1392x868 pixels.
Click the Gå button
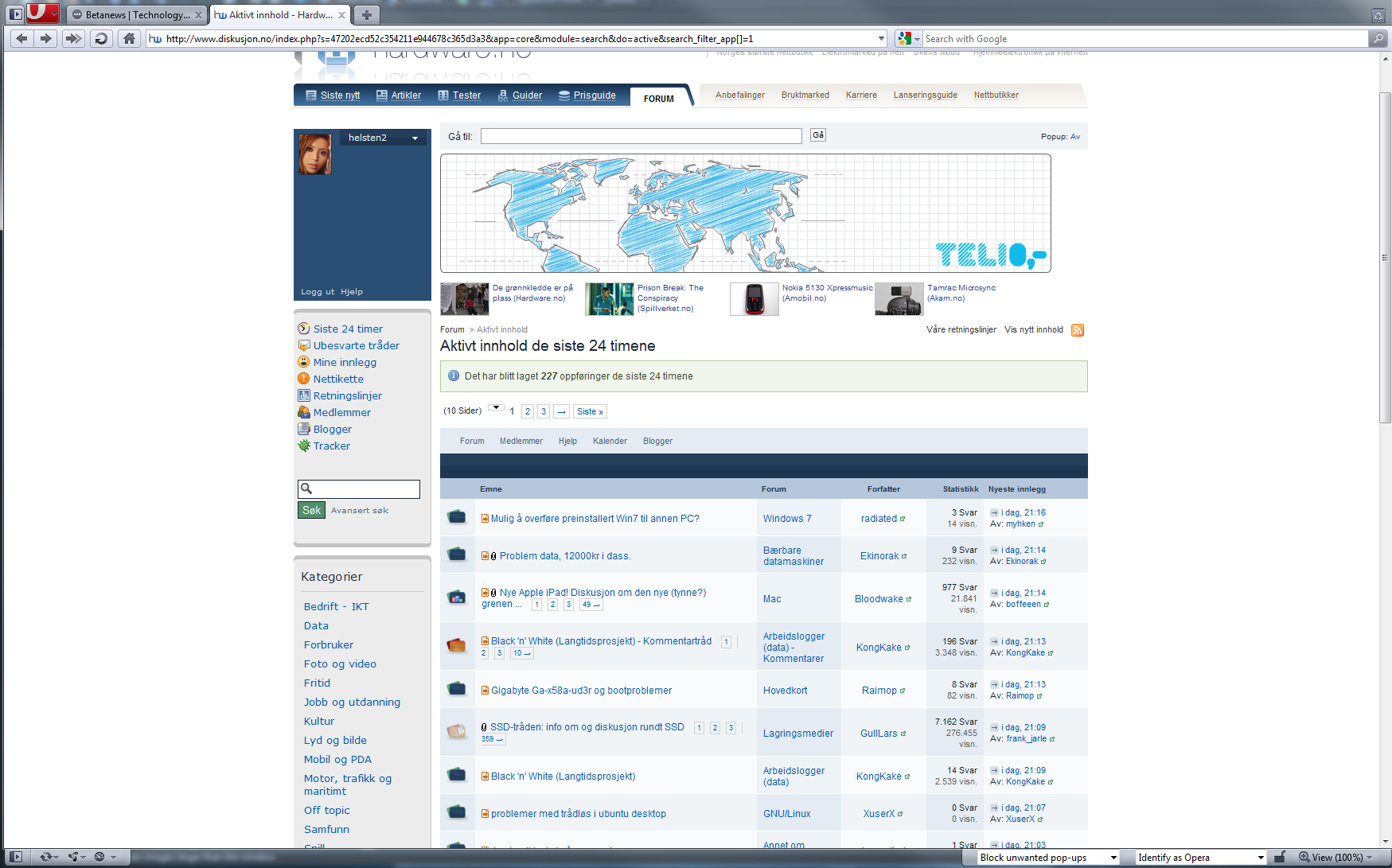[817, 135]
